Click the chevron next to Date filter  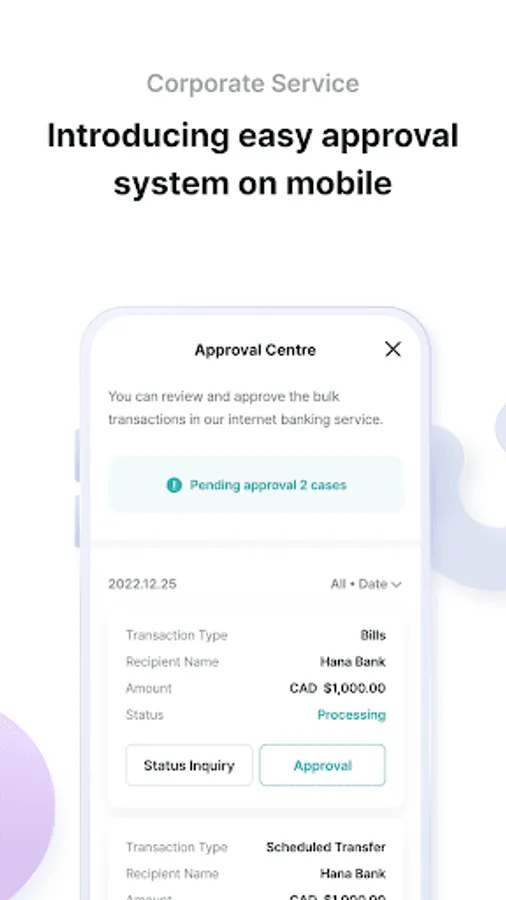(x=396, y=585)
